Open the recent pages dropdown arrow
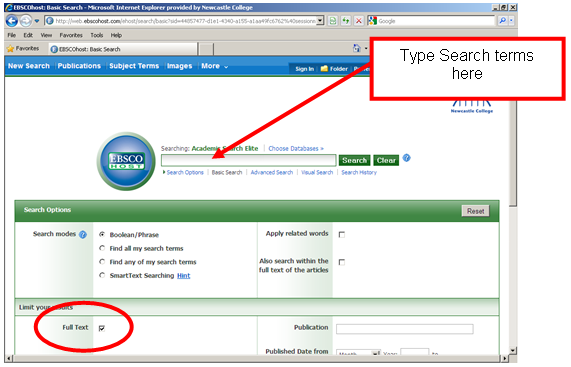 tap(37, 21)
